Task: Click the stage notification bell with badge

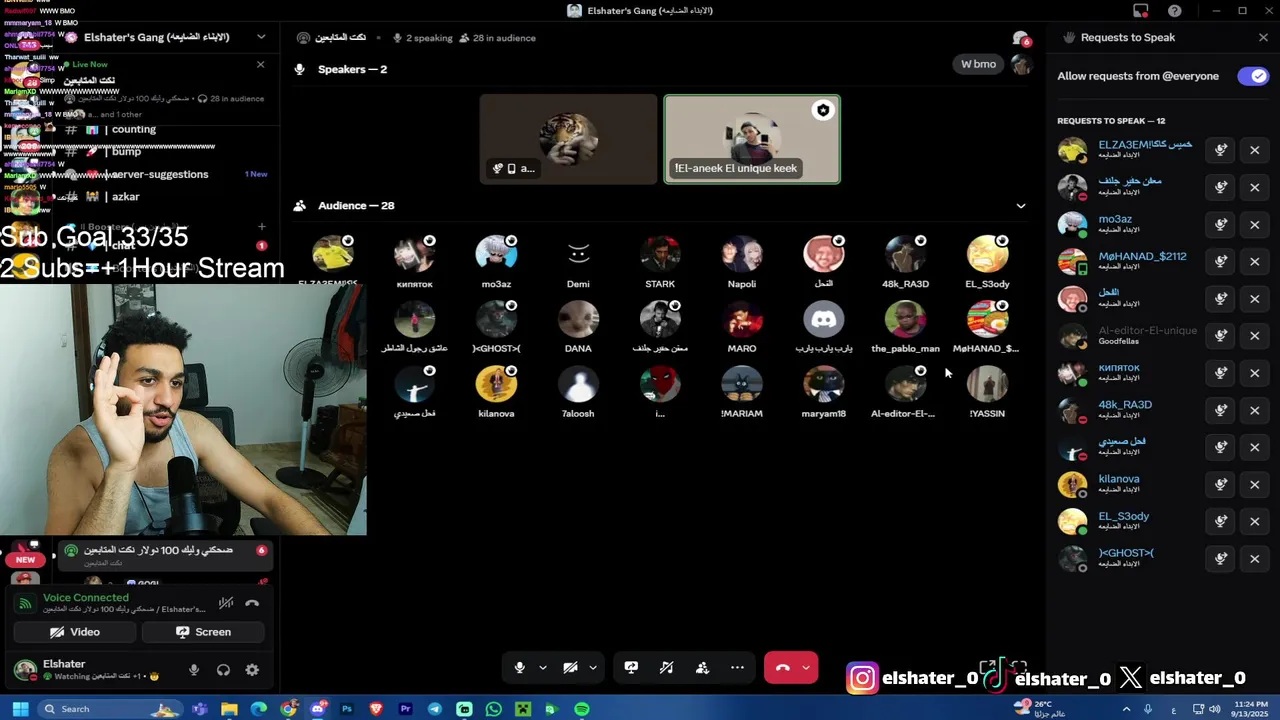Action: click(x=1020, y=38)
